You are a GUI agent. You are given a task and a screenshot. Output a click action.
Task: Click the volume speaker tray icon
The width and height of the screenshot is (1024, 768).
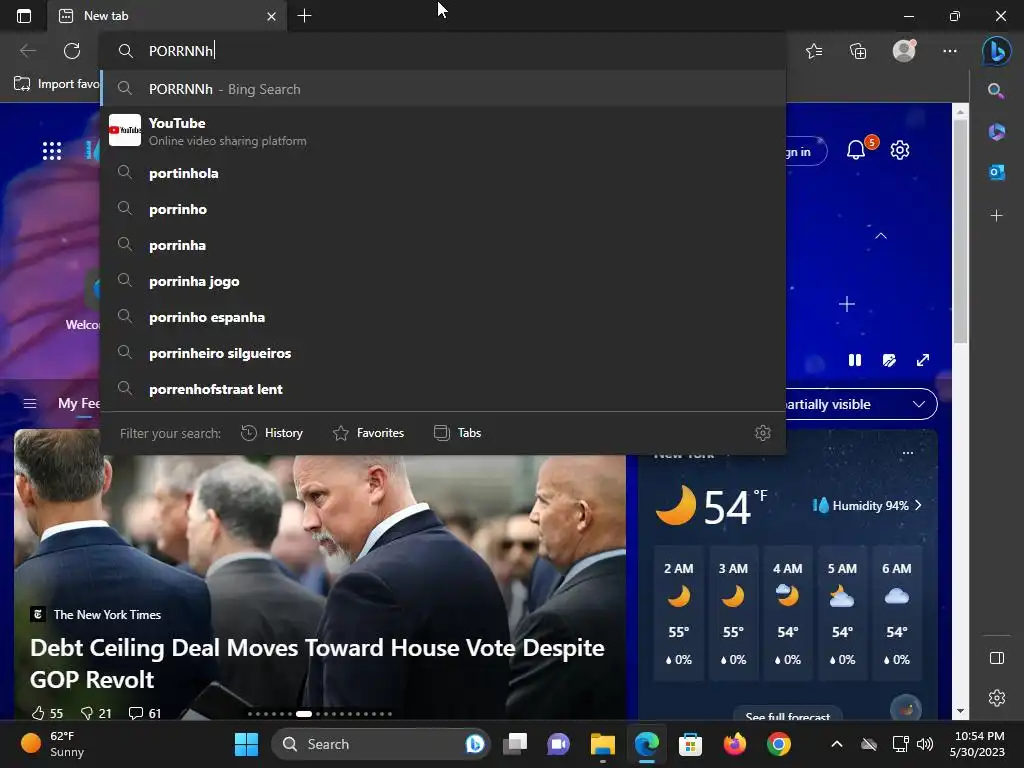[x=925, y=744]
